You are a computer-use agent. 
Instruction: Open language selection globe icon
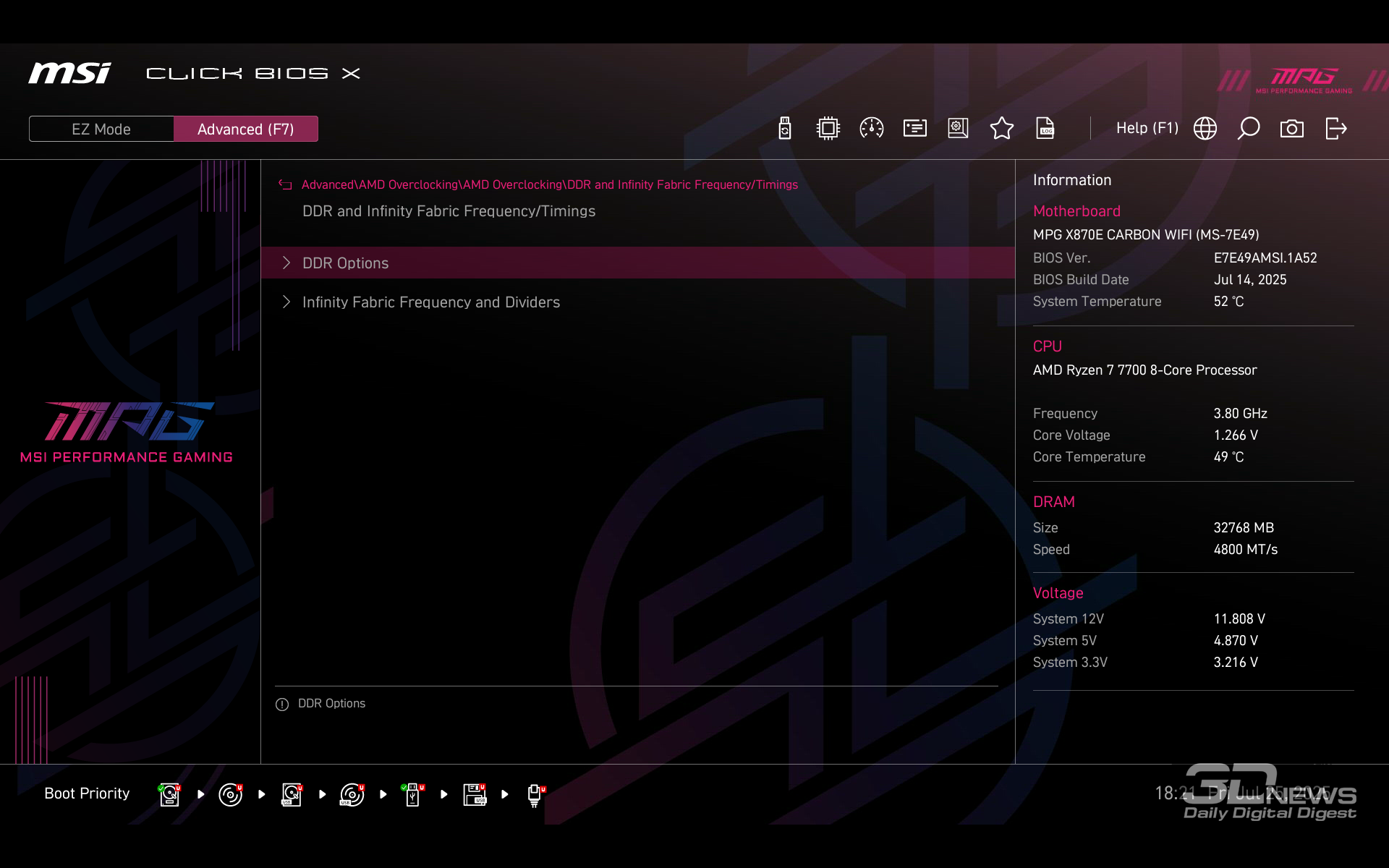[1205, 129]
